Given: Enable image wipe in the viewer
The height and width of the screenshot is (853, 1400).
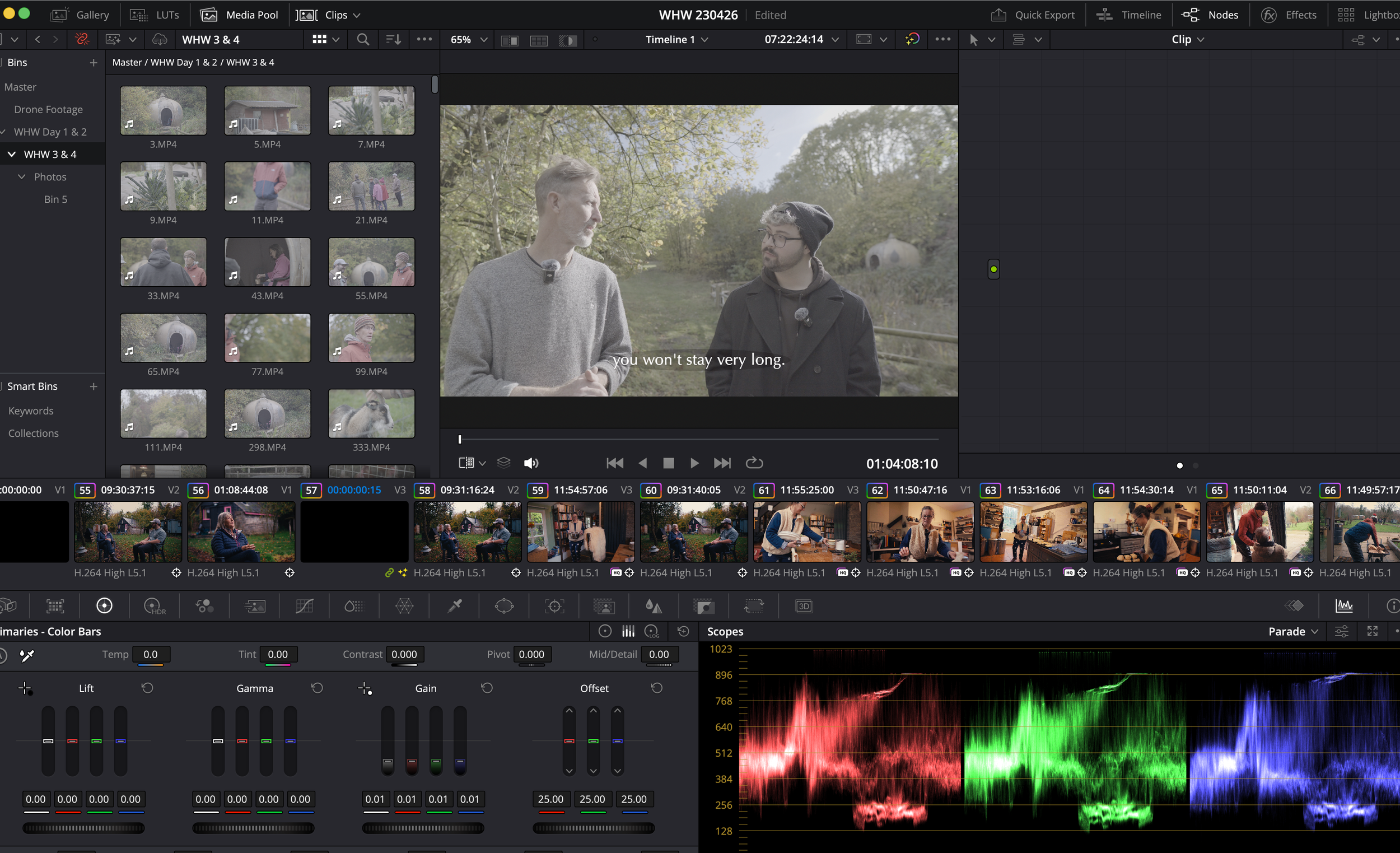Looking at the screenshot, I should coord(510,40).
